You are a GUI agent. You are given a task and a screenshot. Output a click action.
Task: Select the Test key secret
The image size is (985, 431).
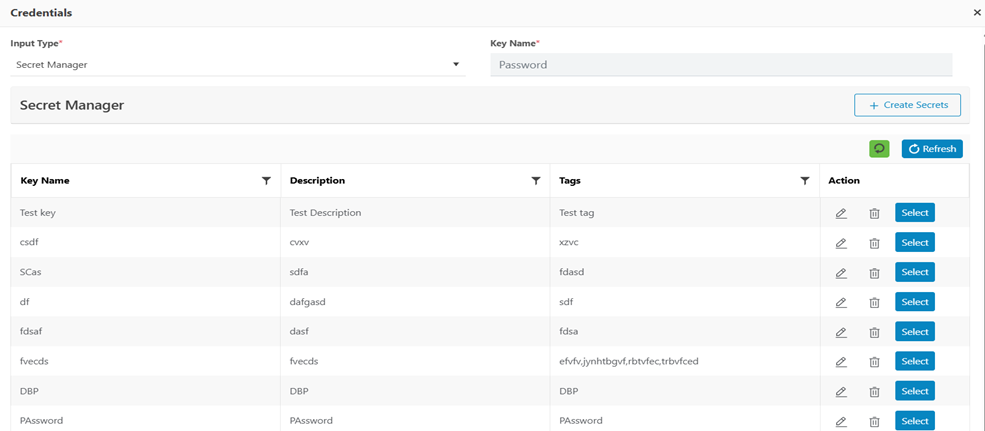tap(914, 212)
